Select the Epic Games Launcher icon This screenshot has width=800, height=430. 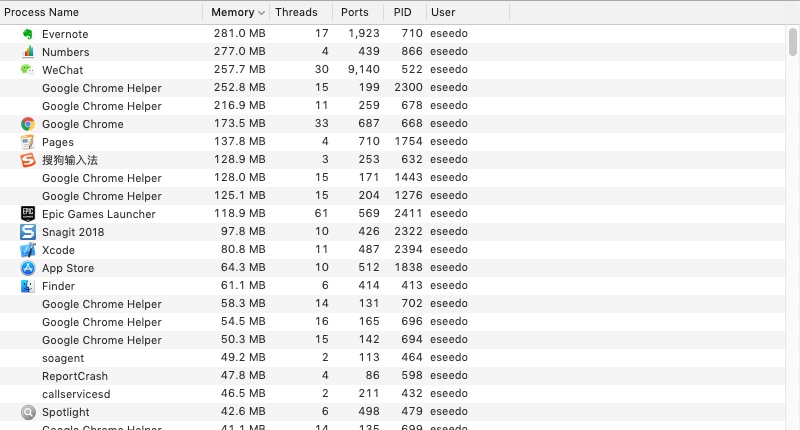click(x=28, y=214)
